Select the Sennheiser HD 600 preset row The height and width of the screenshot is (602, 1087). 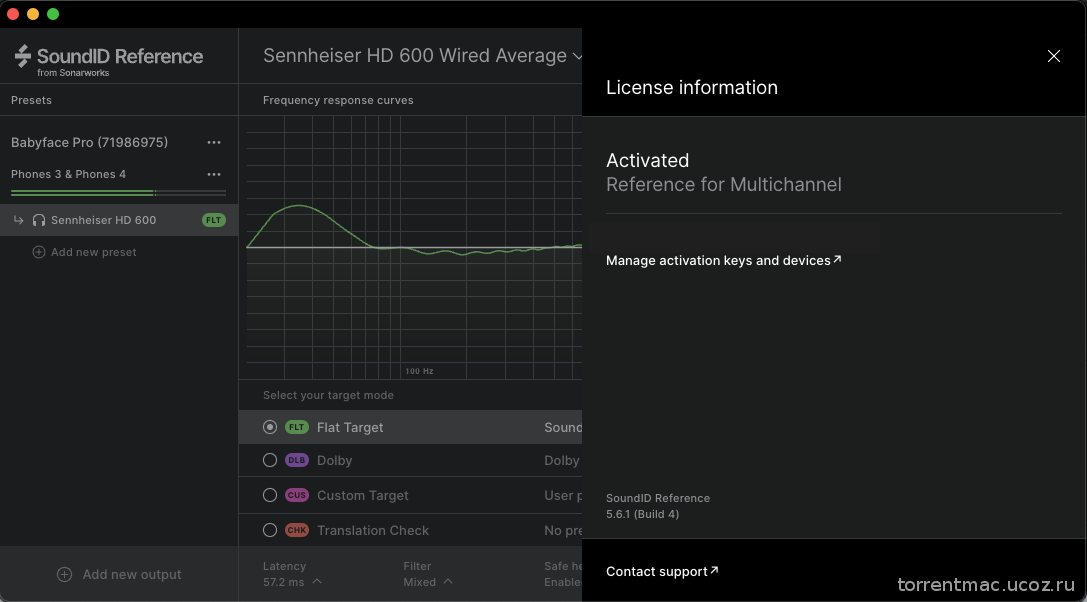point(119,220)
